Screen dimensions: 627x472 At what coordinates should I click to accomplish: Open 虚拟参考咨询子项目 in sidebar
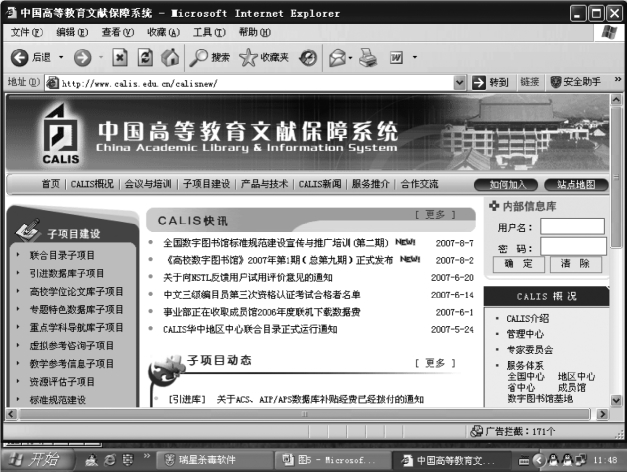click(x=72, y=346)
